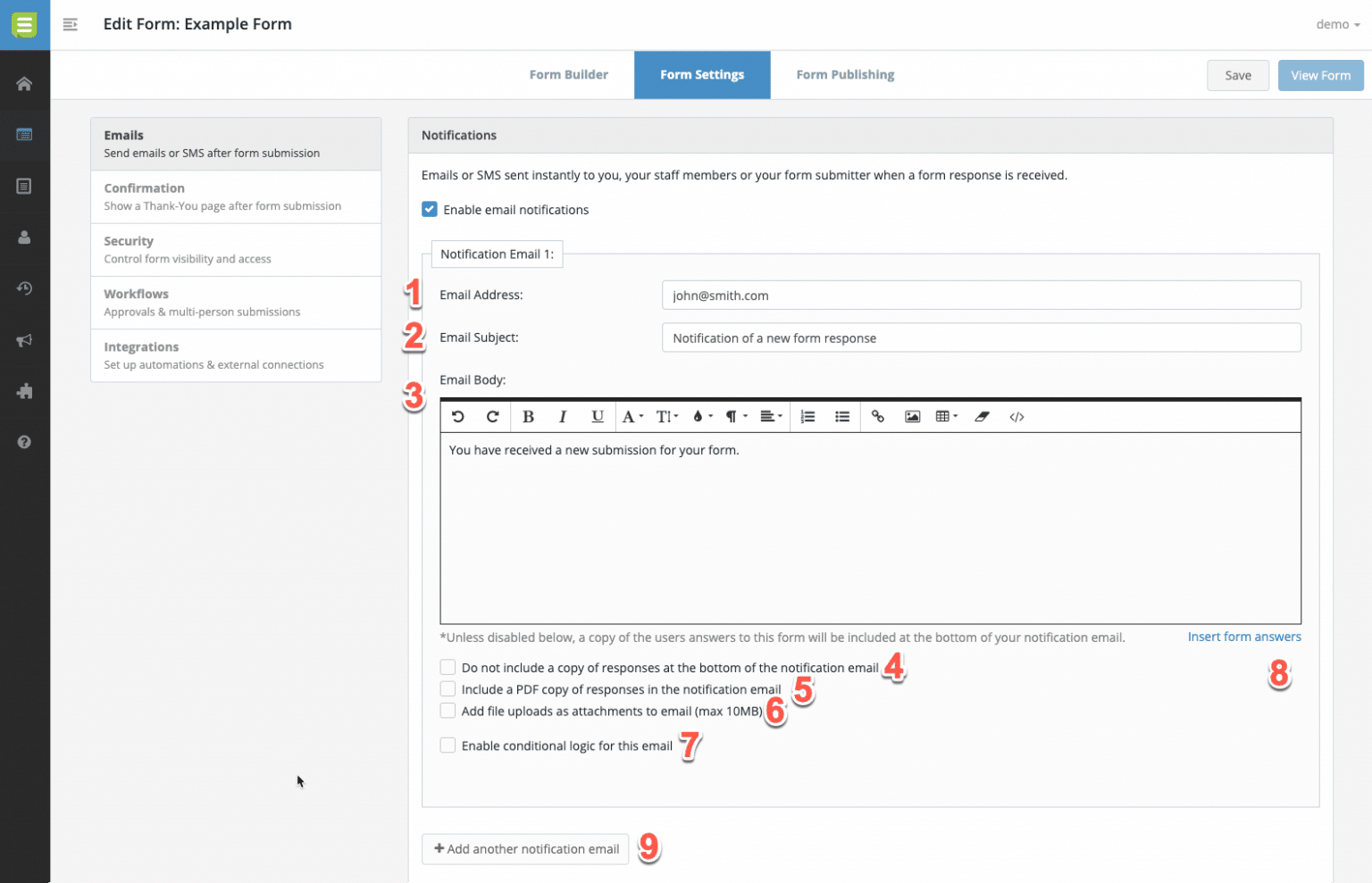Open the font size dropdown in editor

pos(665,416)
